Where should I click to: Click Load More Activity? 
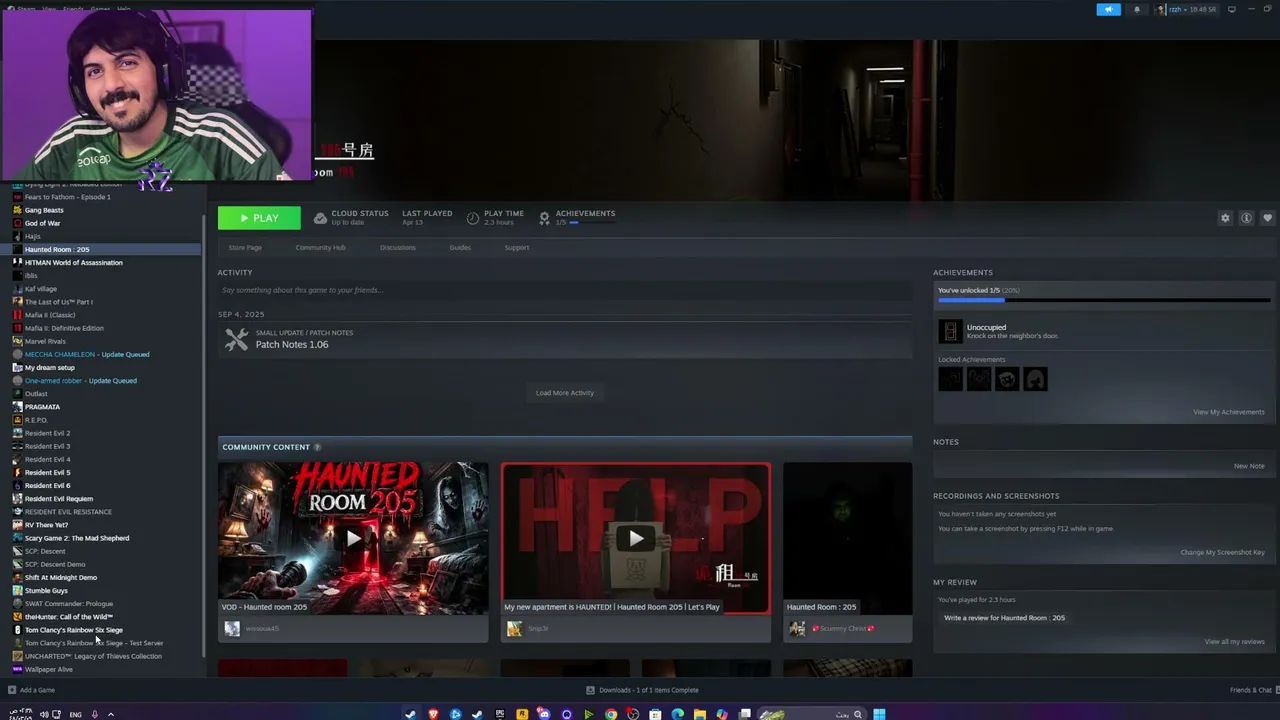[x=565, y=393]
